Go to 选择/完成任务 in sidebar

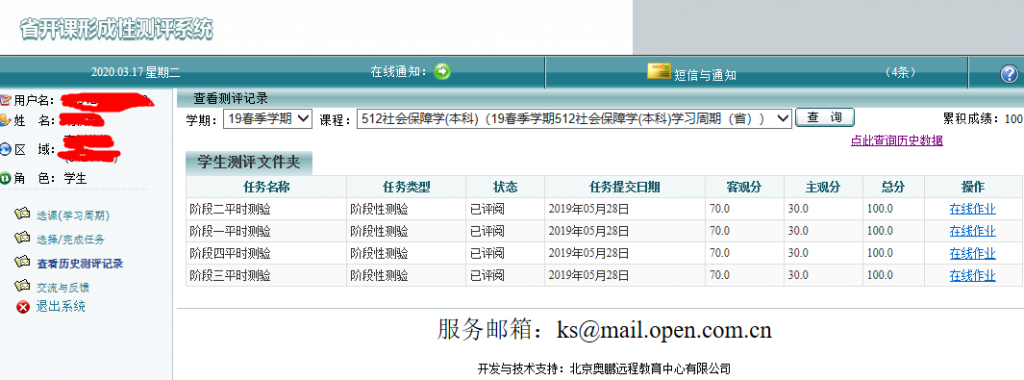coord(71,240)
